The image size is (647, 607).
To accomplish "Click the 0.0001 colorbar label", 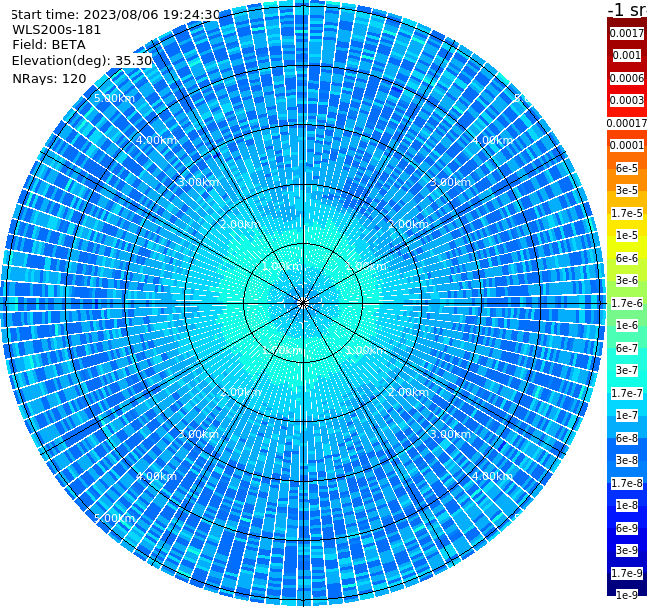I will coord(627,145).
